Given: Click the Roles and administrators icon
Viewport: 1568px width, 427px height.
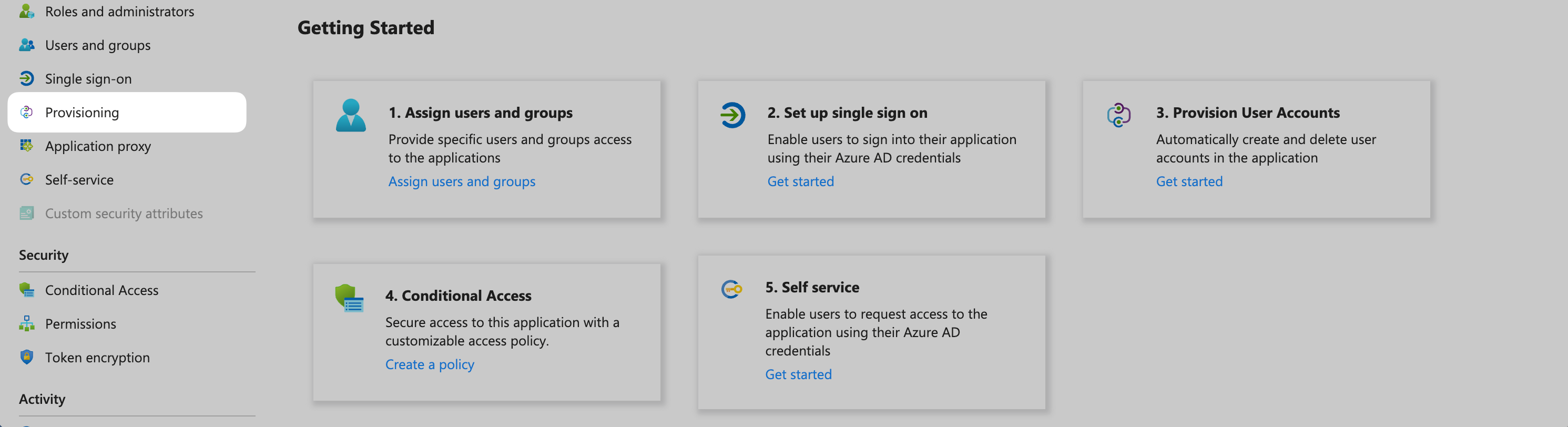Looking at the screenshot, I should tap(26, 11).
